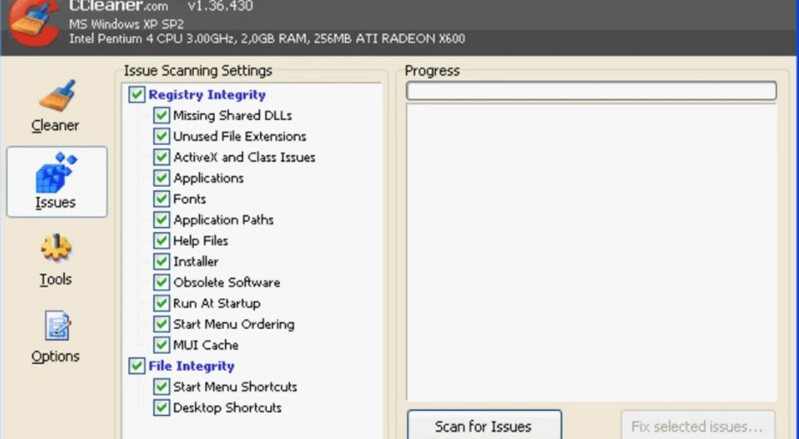
Task: Select the Obsolete Software item label
Action: (226, 283)
